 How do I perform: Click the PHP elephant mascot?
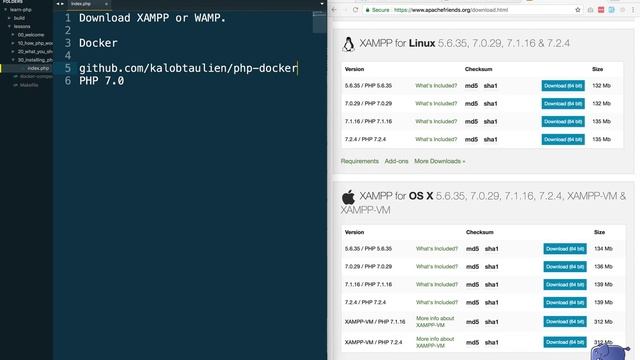(610, 352)
